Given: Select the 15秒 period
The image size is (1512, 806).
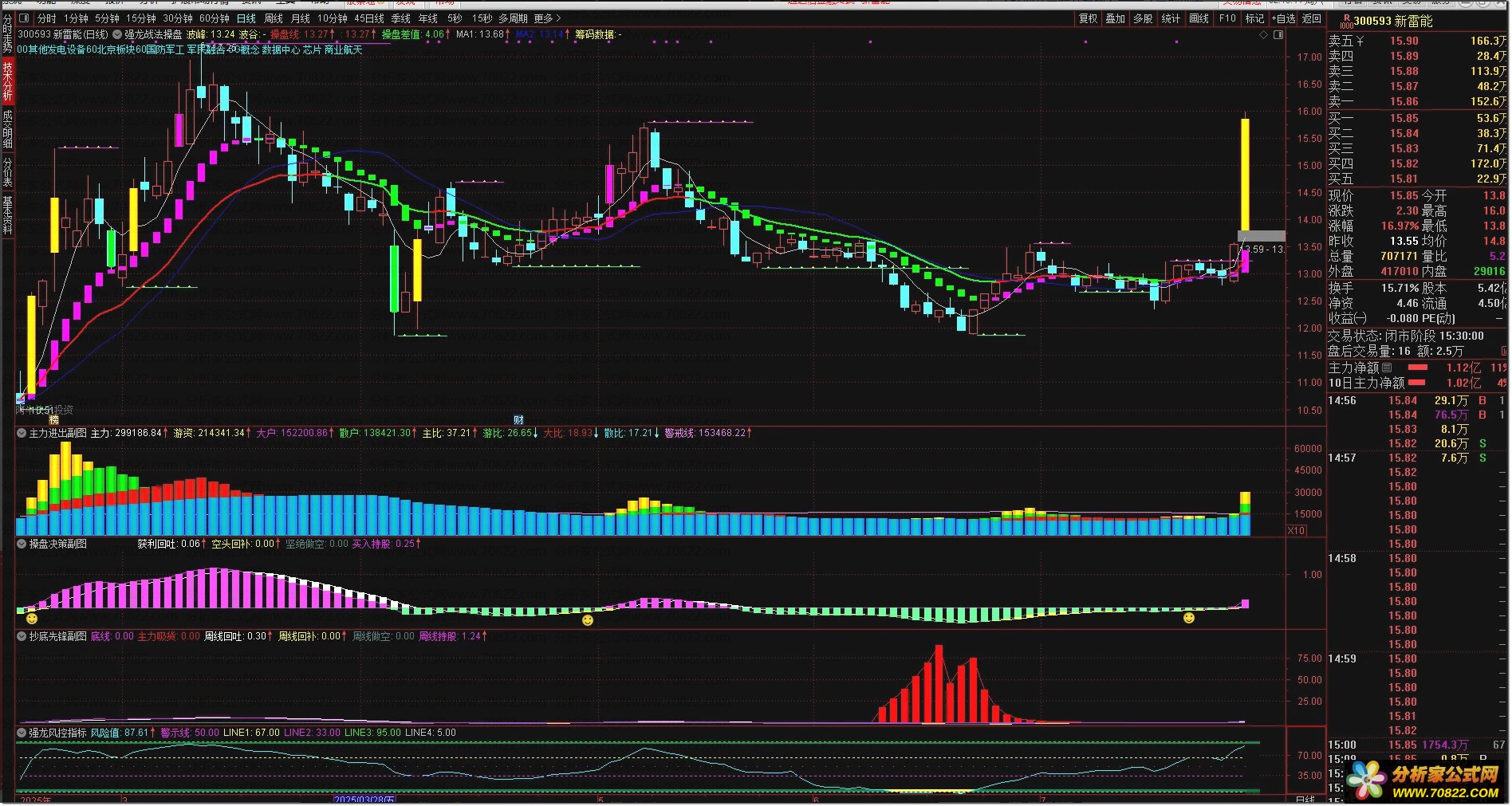Looking at the screenshot, I should pyautogui.click(x=482, y=18).
